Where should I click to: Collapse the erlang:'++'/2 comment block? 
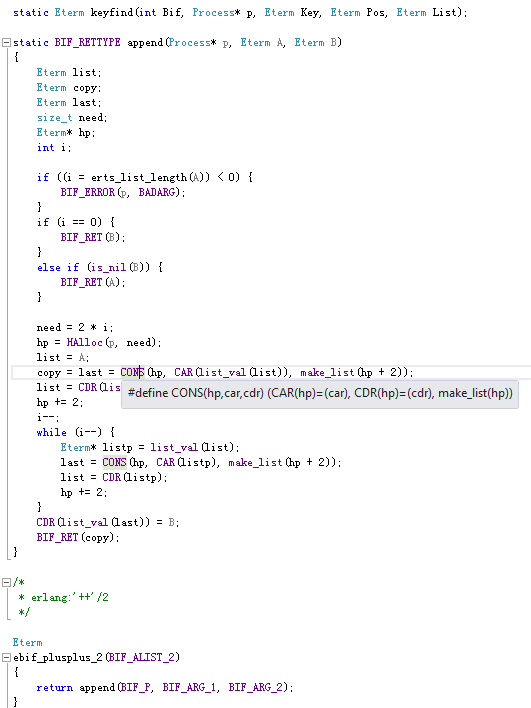6,582
